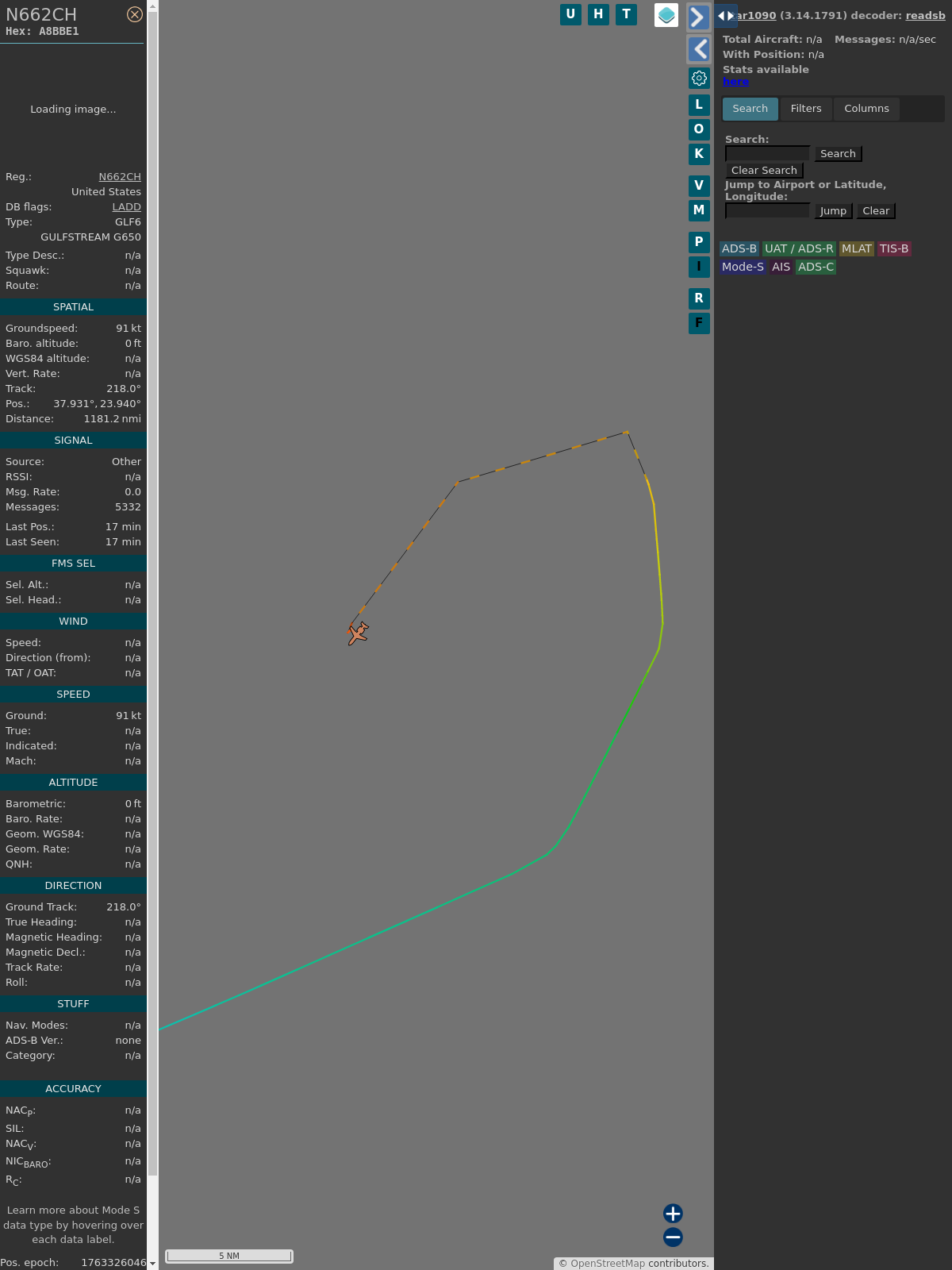The image size is (952, 1270).
Task: Toggle the O map button
Action: [699, 129]
